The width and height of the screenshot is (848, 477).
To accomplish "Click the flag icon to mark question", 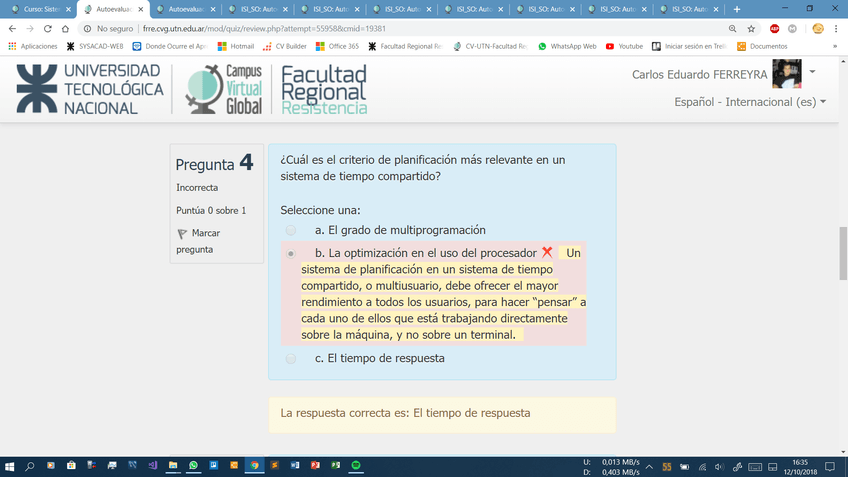I will pyautogui.click(x=182, y=234).
